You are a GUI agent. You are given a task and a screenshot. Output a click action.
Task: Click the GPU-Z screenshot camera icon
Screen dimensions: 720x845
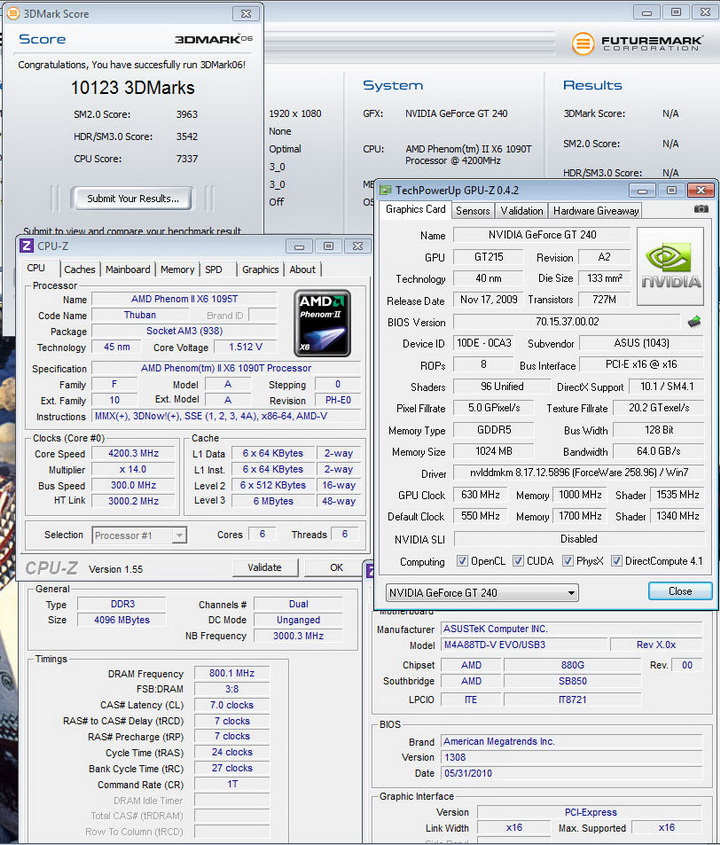click(x=701, y=209)
